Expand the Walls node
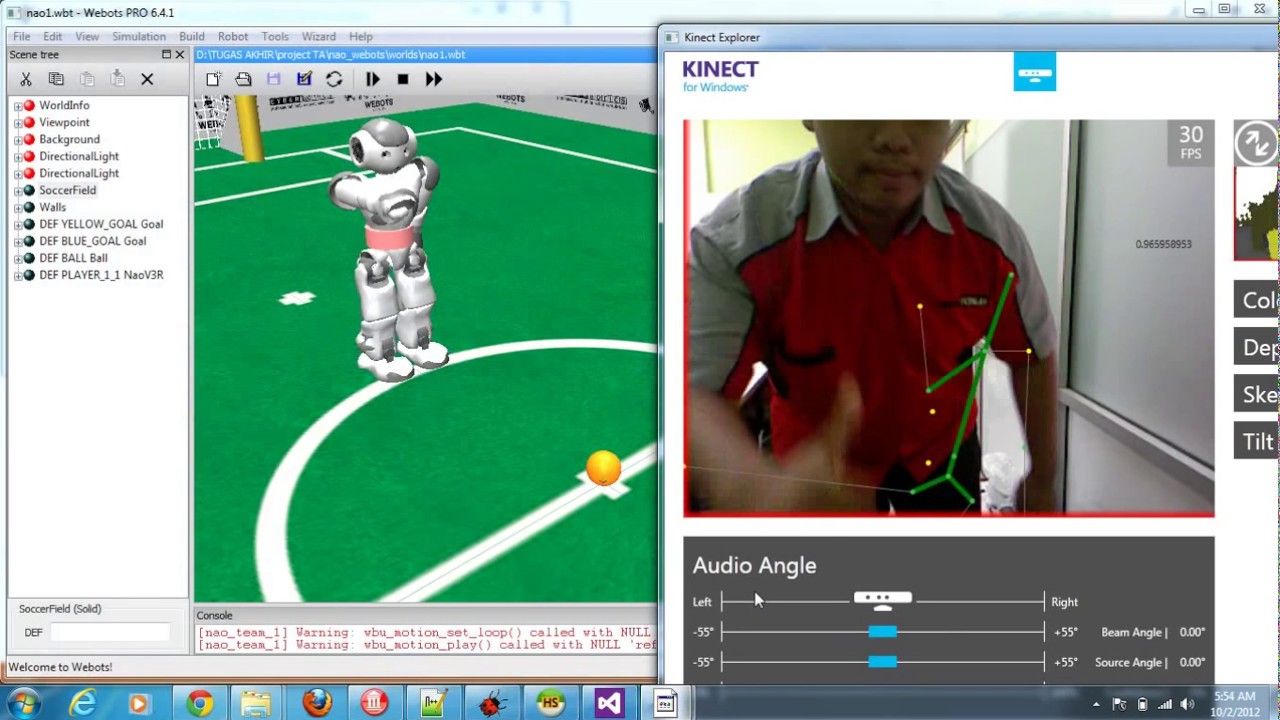The height and width of the screenshot is (720, 1280). 18,208
